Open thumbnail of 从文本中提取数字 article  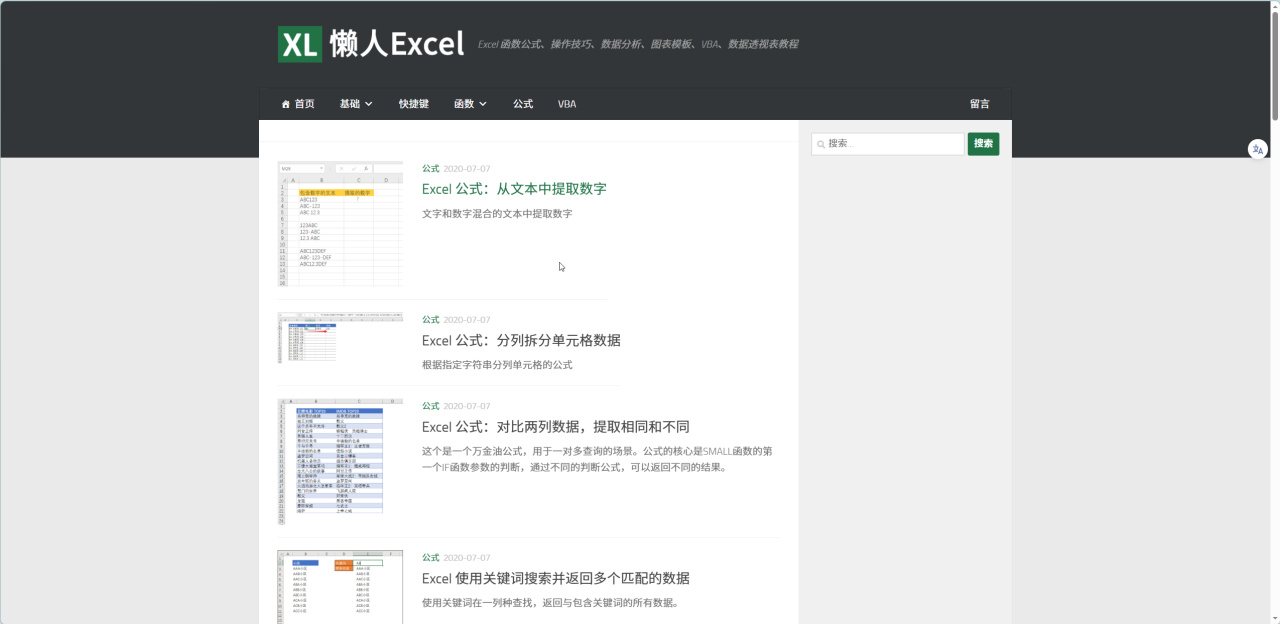tap(340, 224)
